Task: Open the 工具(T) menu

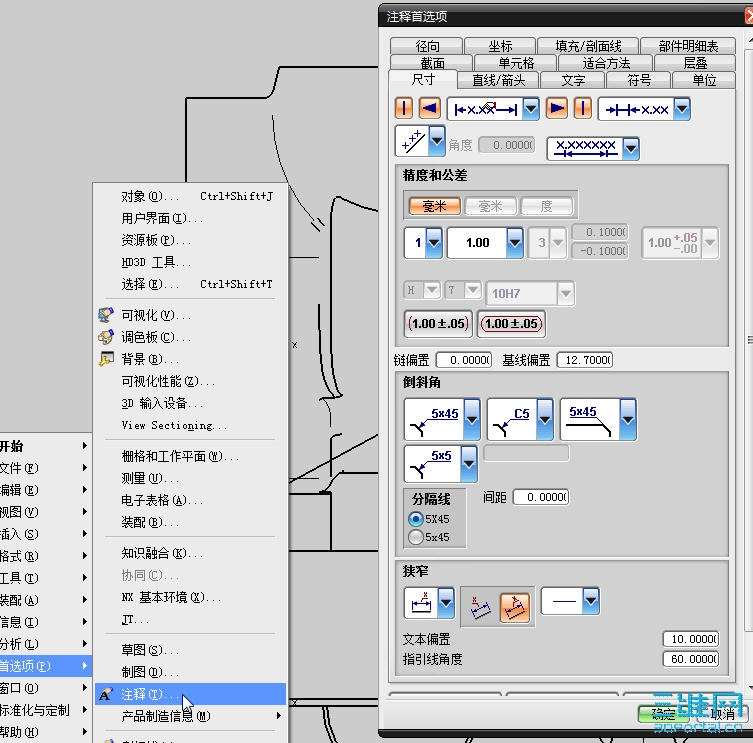Action: [45, 578]
